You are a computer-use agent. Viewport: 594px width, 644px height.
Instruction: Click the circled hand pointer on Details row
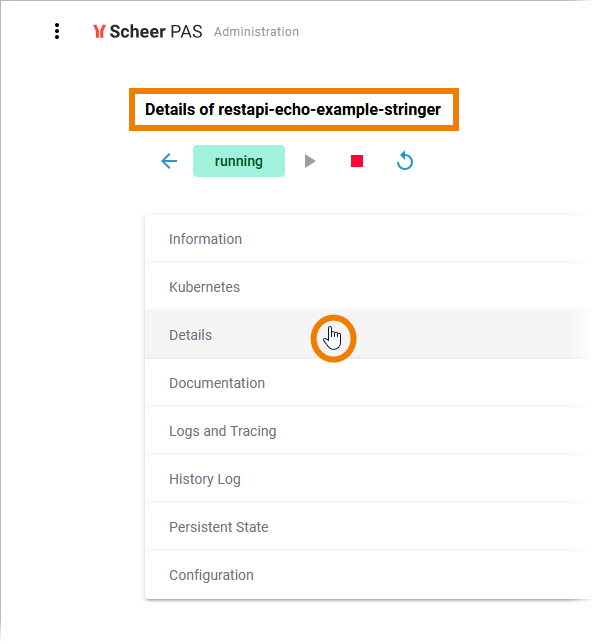click(333, 338)
